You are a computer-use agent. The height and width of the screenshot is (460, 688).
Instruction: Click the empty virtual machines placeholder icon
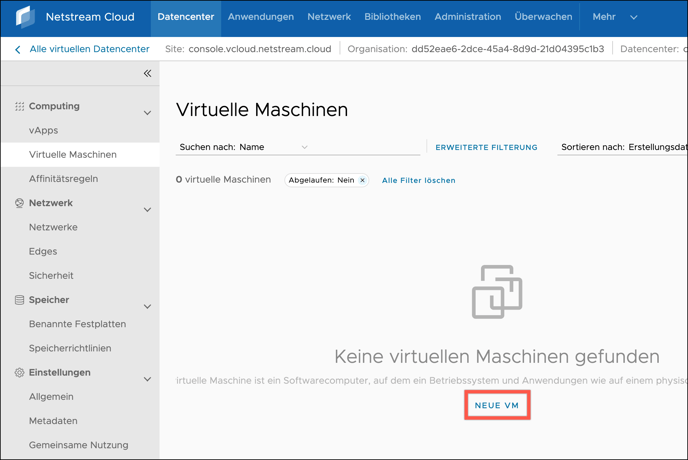point(497,291)
